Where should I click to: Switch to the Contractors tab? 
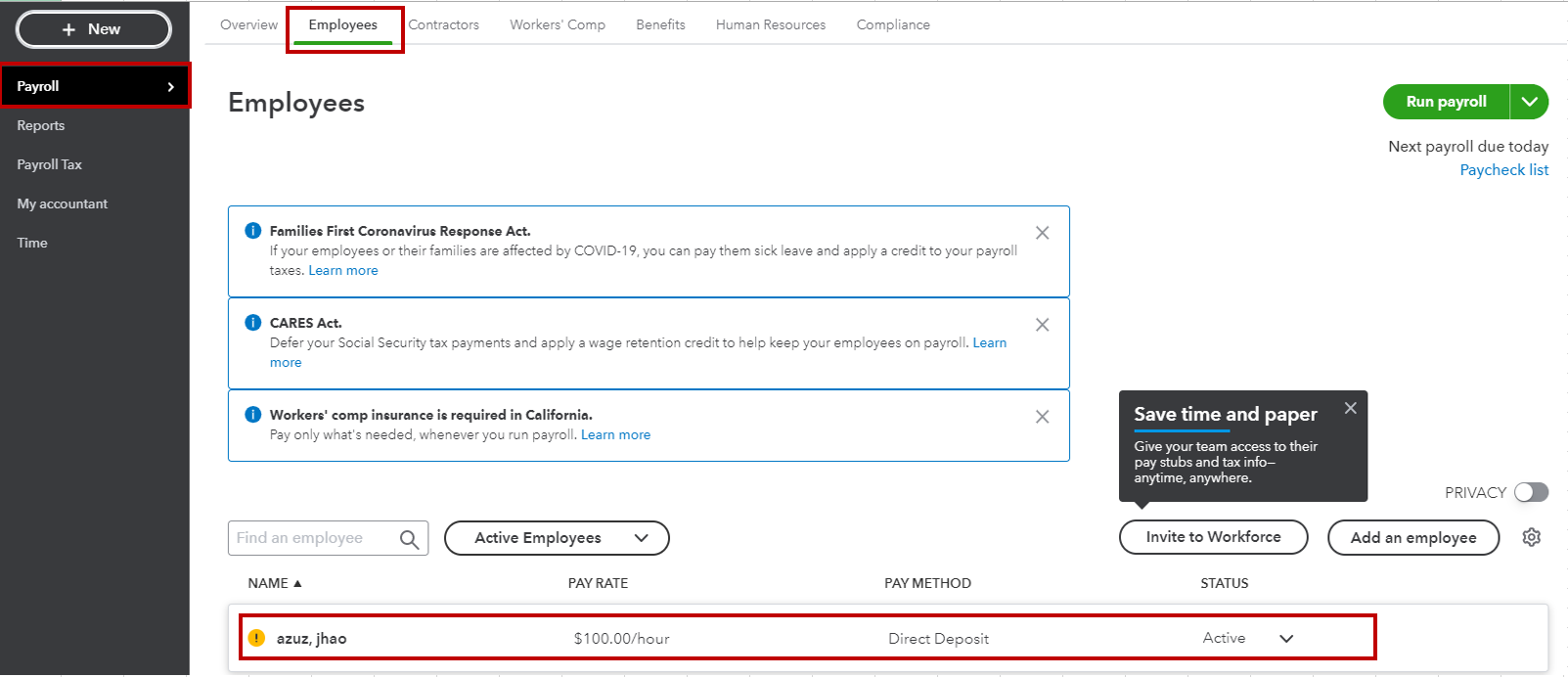(x=443, y=24)
